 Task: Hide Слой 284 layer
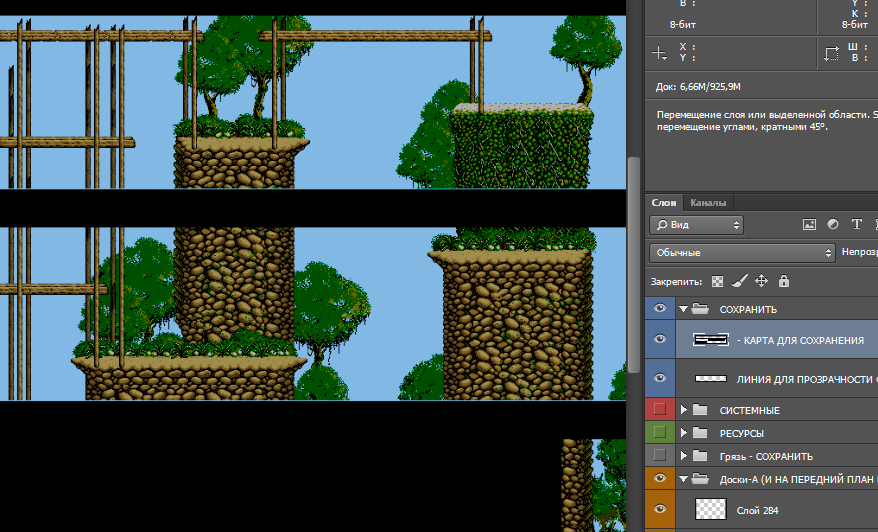click(659, 510)
